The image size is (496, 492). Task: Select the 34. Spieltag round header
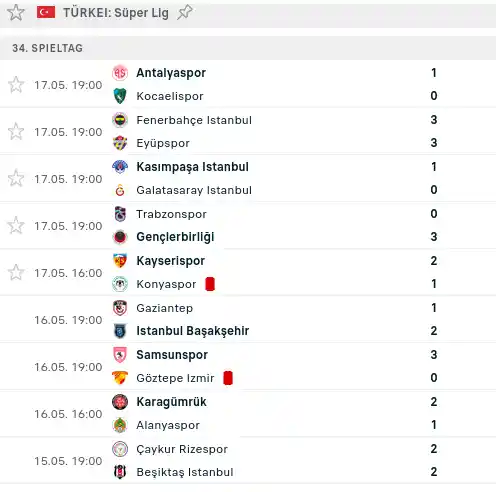click(248, 48)
